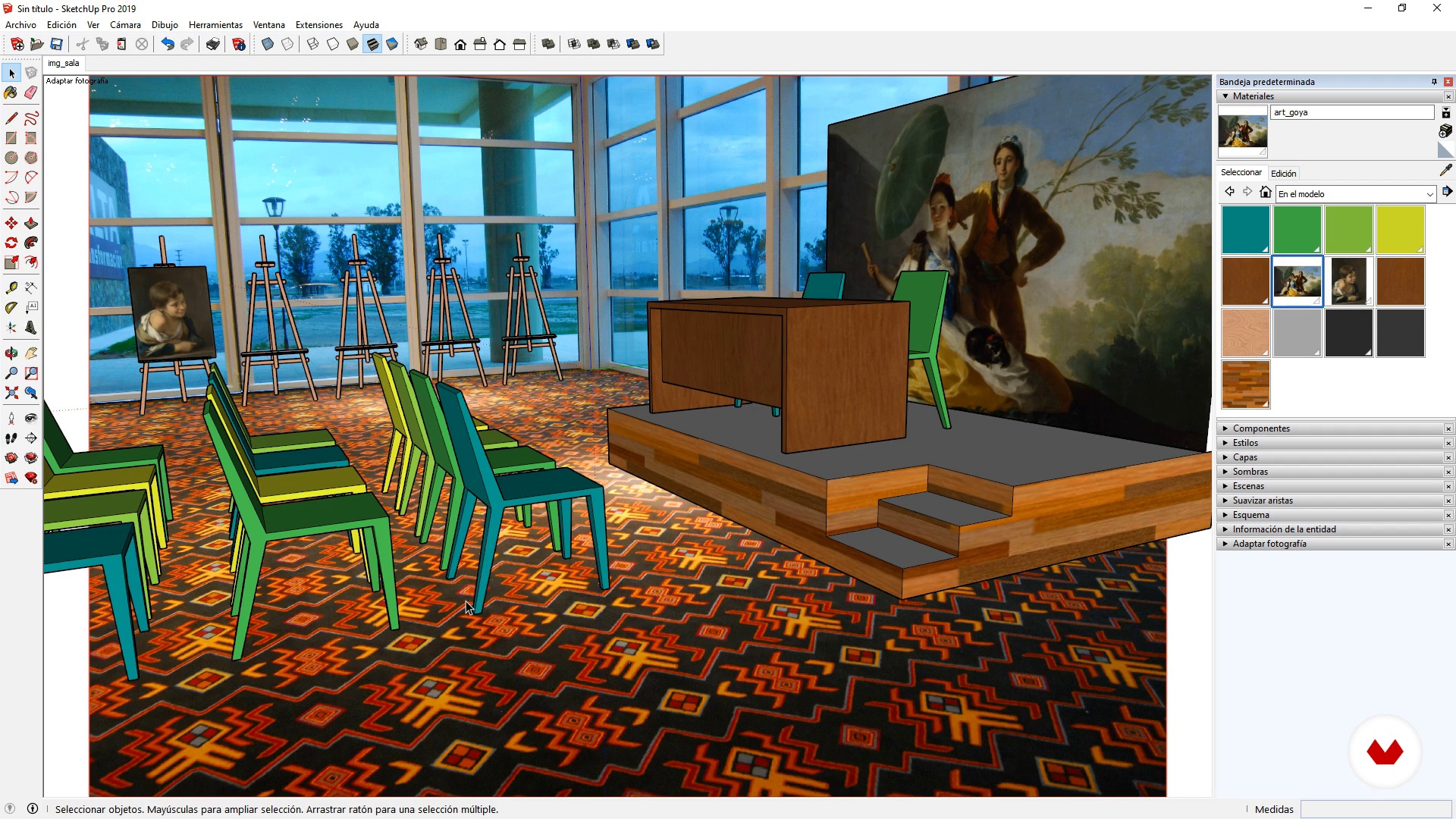Choose the 3D Text tool
The width and height of the screenshot is (1456, 819).
pos(31,328)
